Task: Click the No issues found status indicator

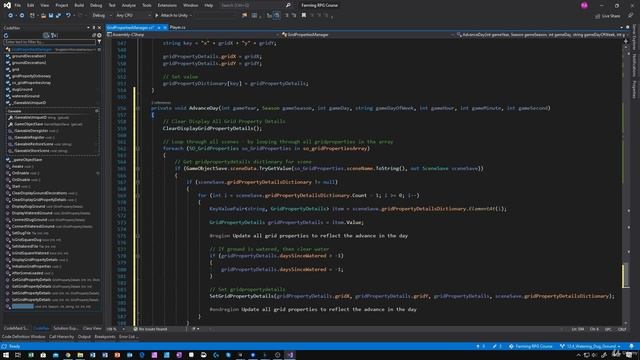Action: (x=150, y=329)
